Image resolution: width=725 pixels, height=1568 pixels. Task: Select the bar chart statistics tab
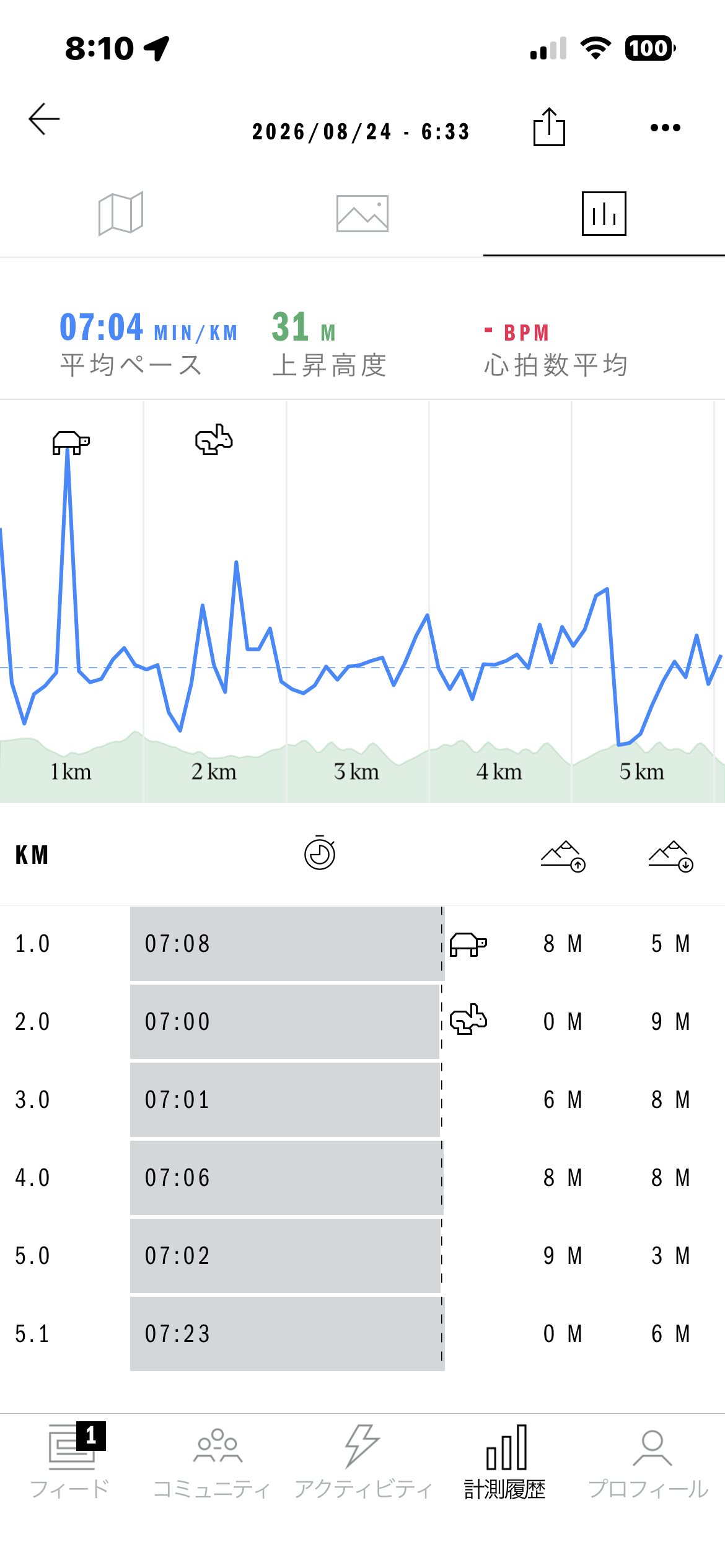[604, 214]
